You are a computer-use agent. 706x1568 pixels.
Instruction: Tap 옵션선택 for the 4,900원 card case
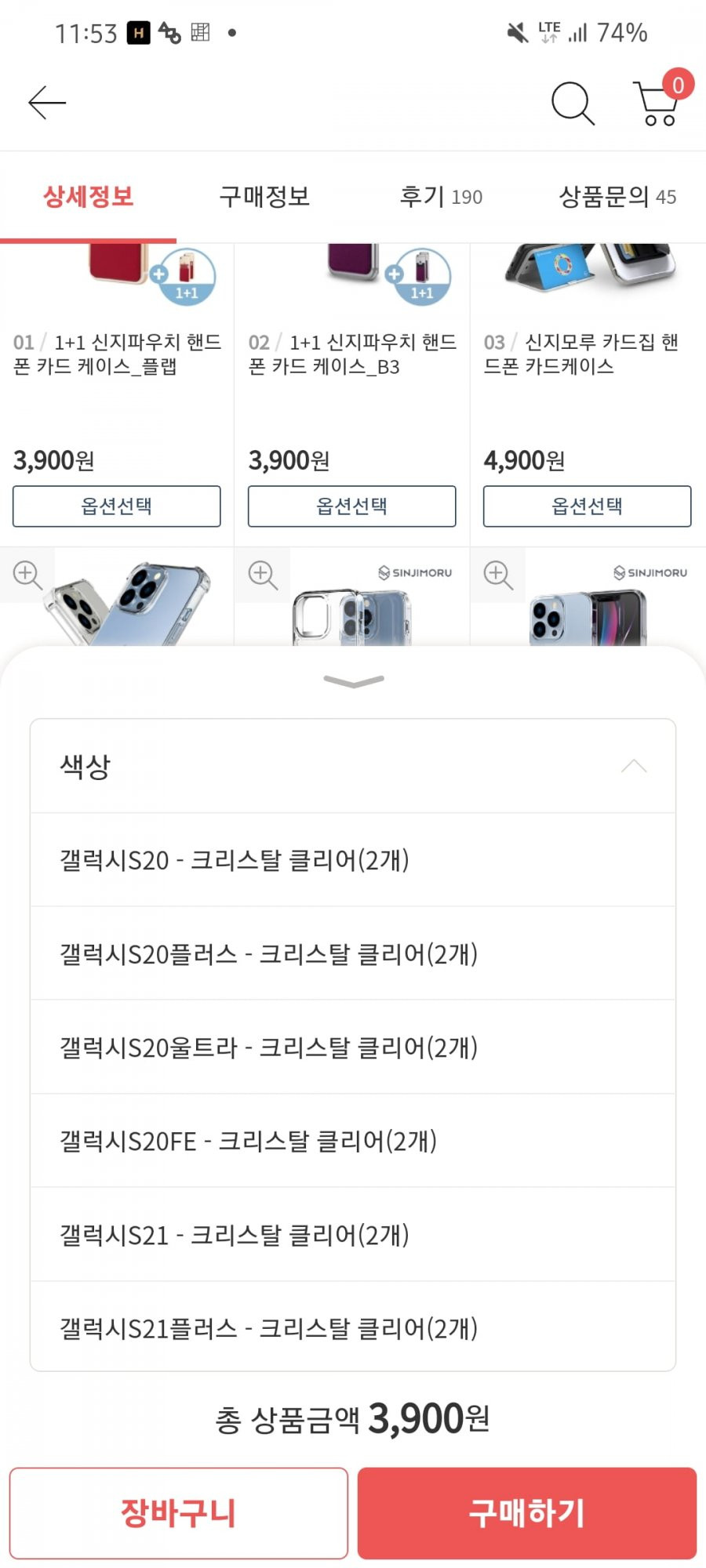click(587, 506)
